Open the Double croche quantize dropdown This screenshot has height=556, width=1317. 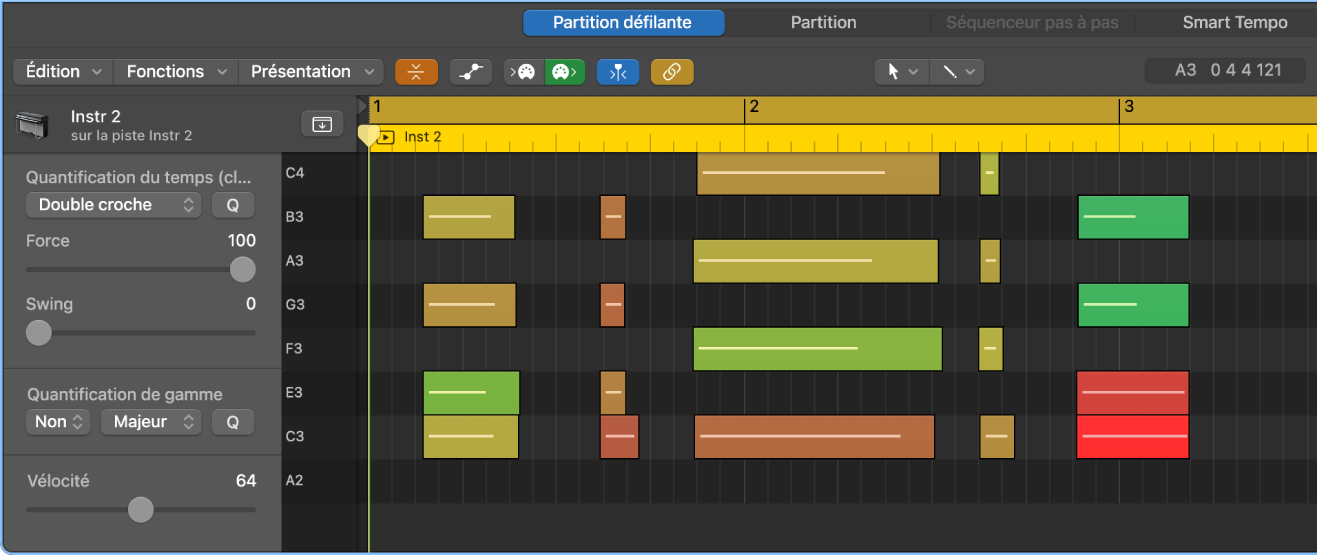pos(113,205)
